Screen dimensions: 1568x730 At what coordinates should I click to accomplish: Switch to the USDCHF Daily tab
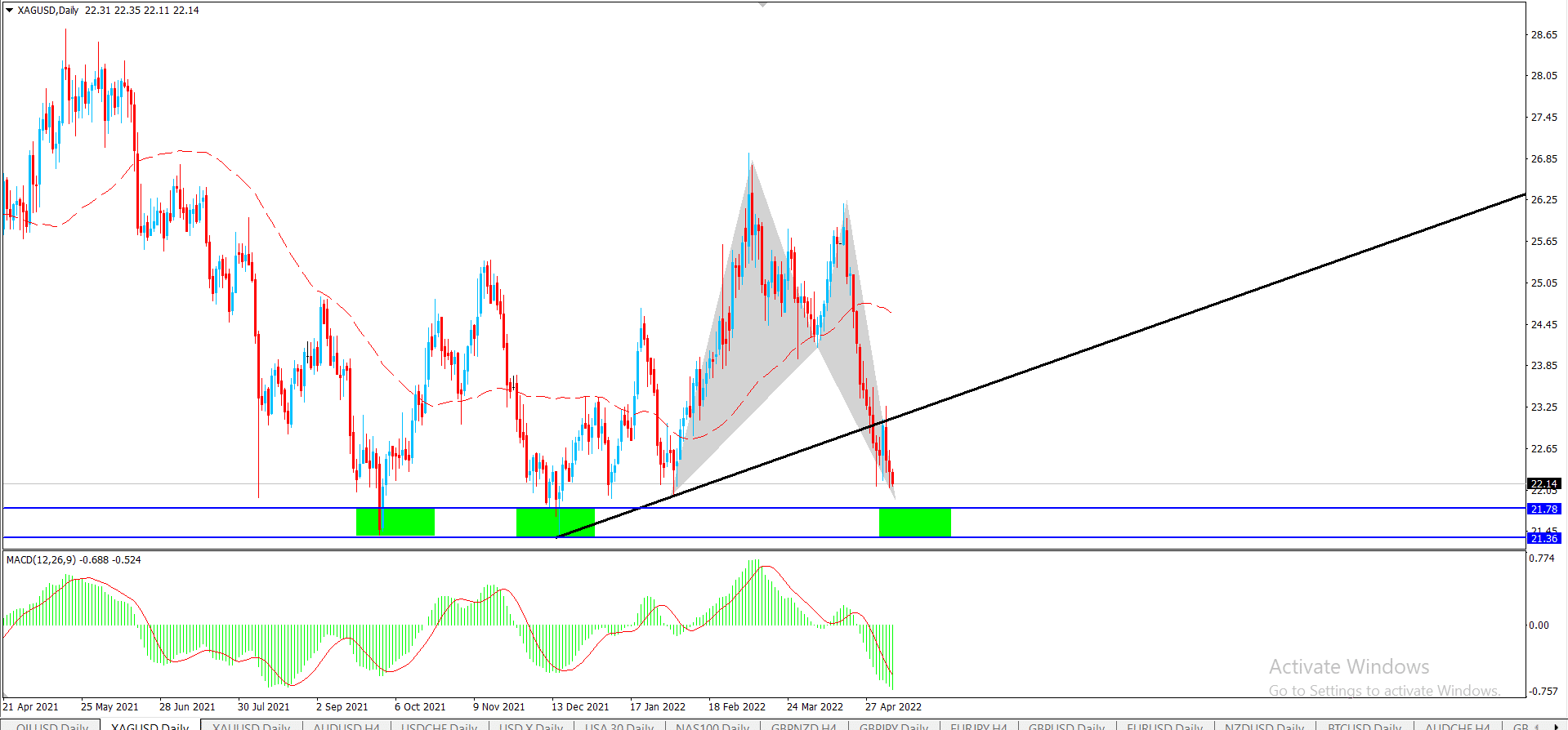[439, 726]
